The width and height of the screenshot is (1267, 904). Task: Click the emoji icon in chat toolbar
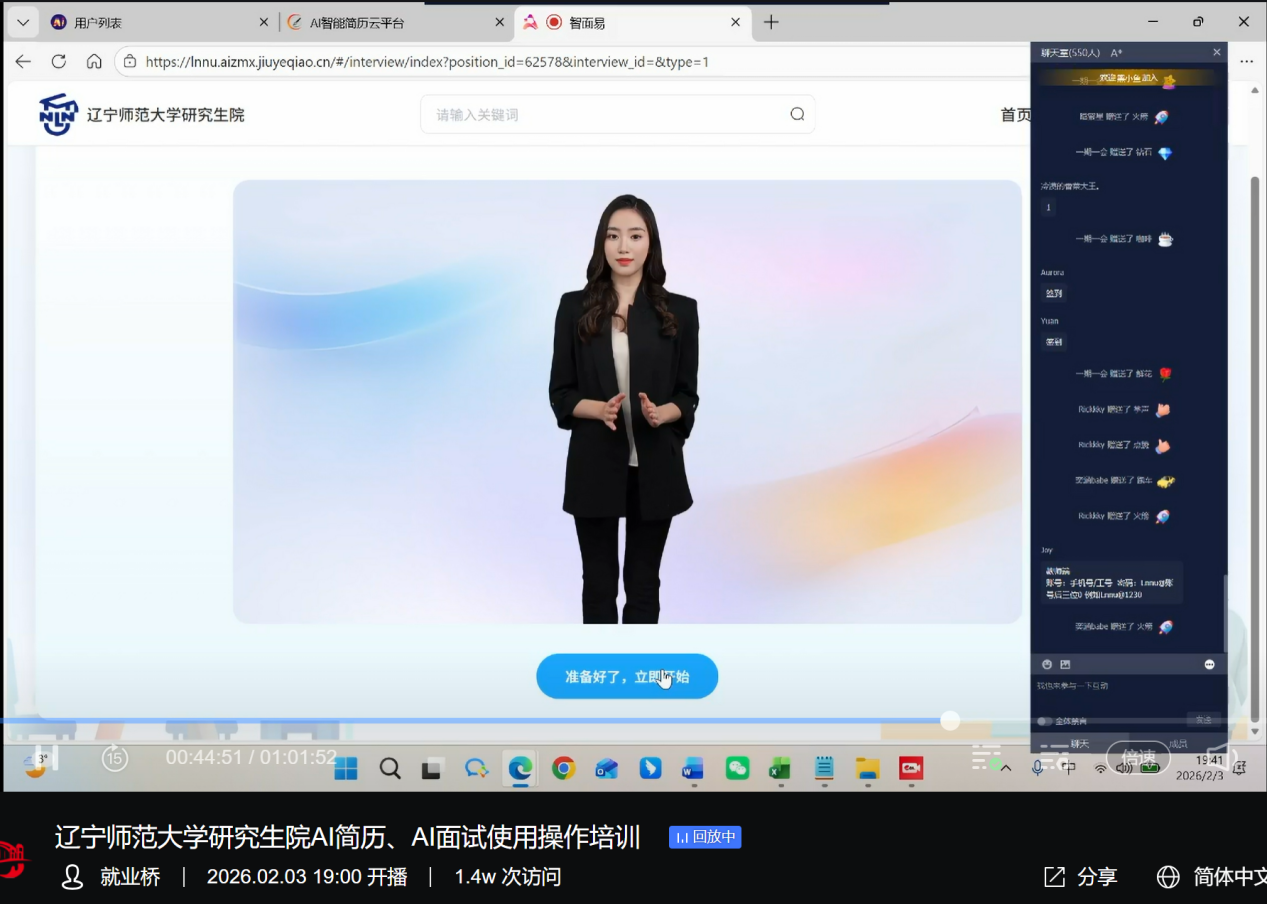point(1047,664)
